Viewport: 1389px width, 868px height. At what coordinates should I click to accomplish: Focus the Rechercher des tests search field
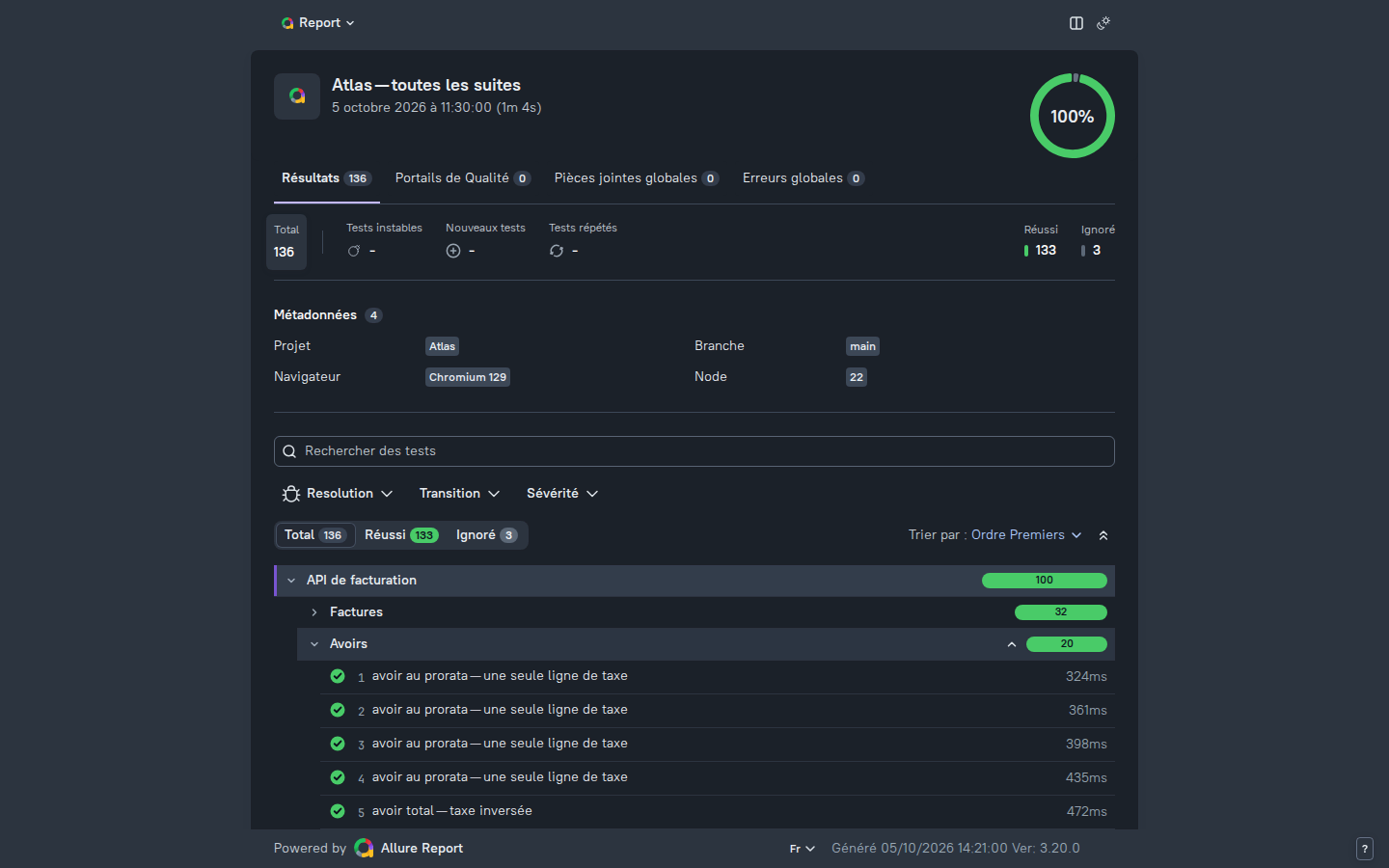694,451
